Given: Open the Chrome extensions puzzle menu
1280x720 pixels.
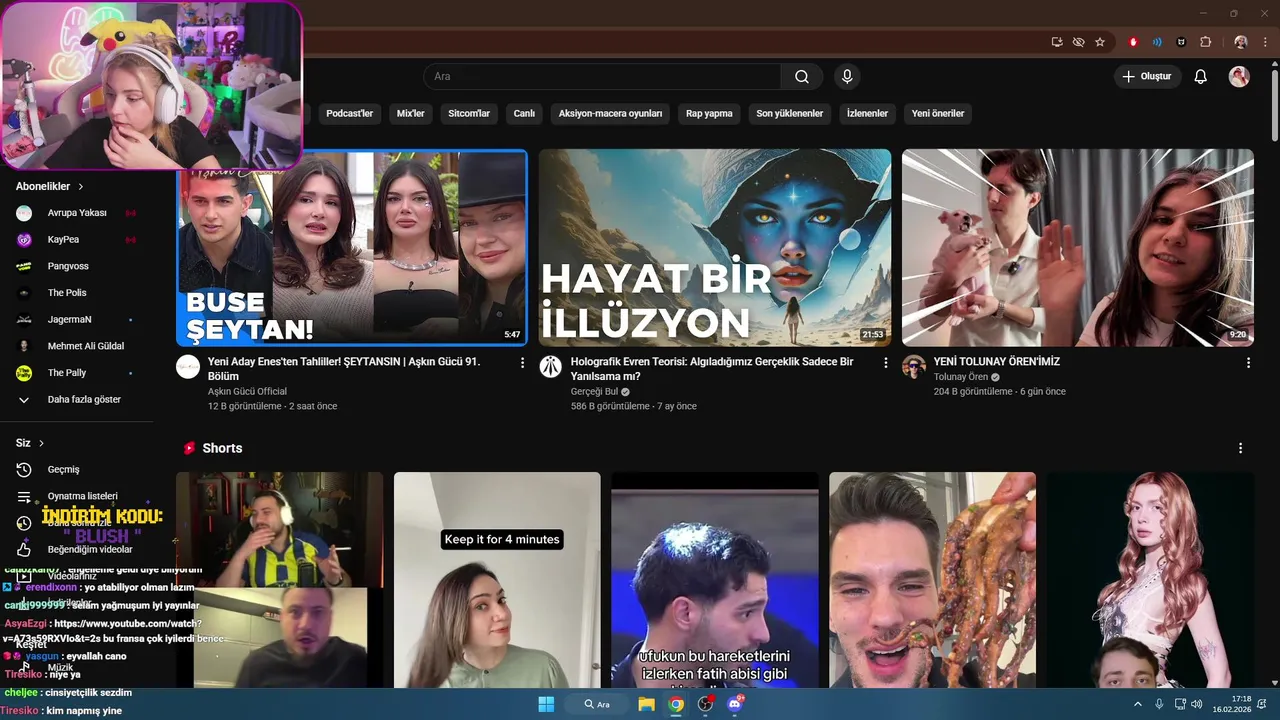Looking at the screenshot, I should [1205, 42].
